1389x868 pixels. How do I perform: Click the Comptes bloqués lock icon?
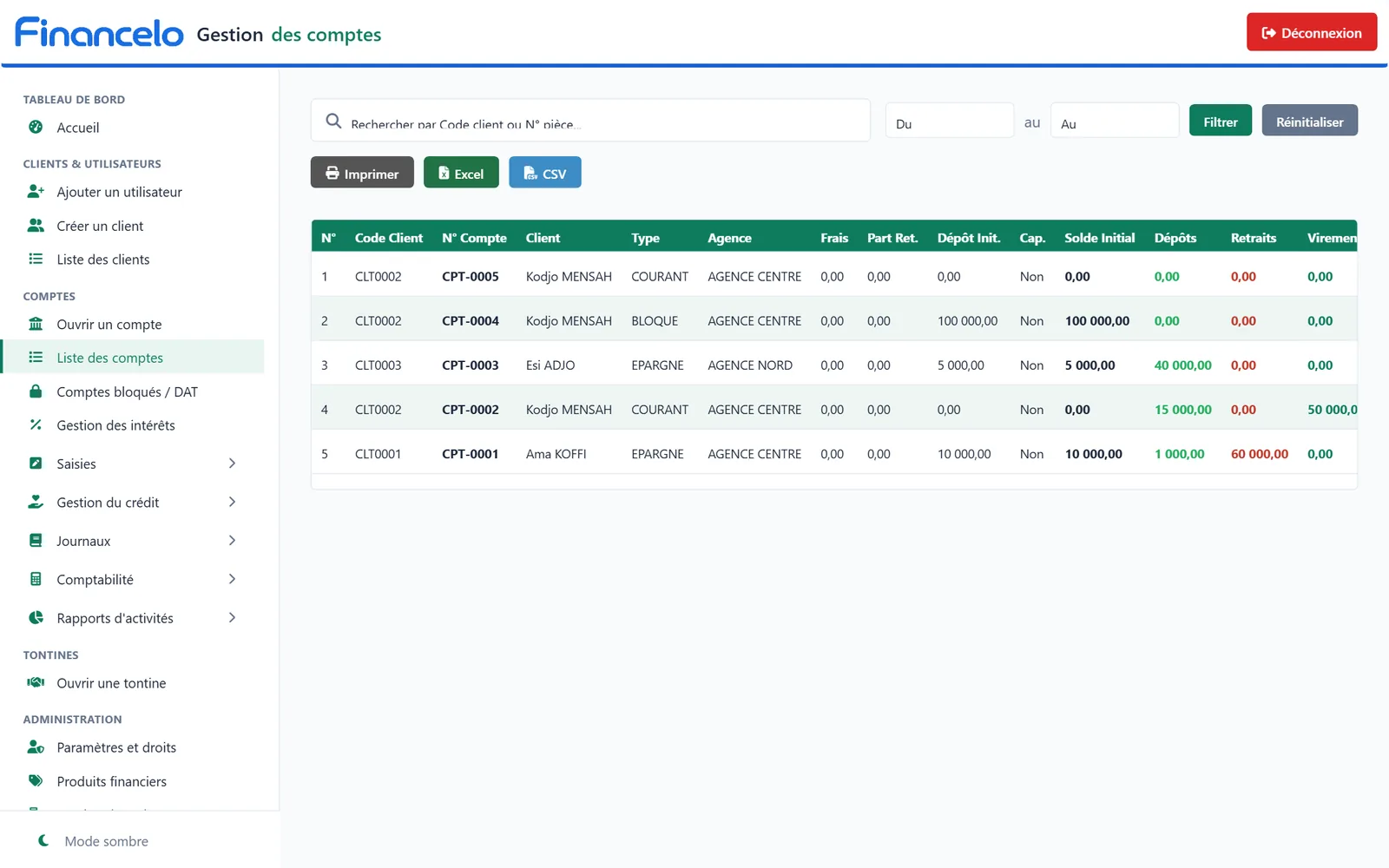[x=36, y=391]
